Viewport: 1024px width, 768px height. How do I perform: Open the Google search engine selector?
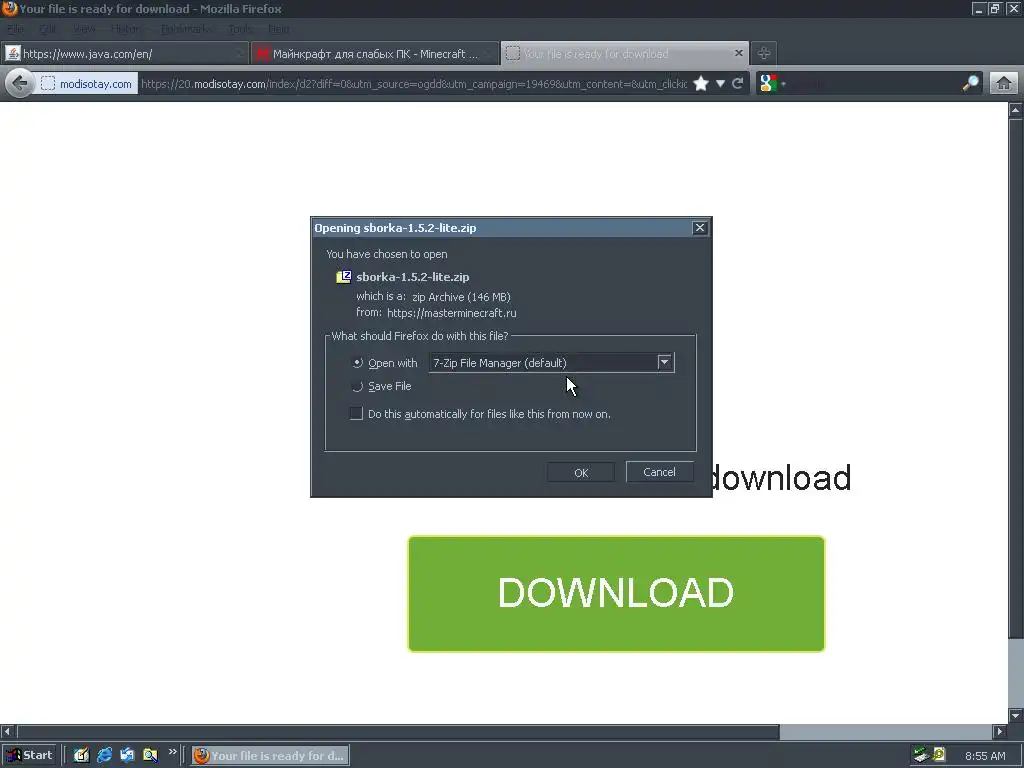(772, 84)
